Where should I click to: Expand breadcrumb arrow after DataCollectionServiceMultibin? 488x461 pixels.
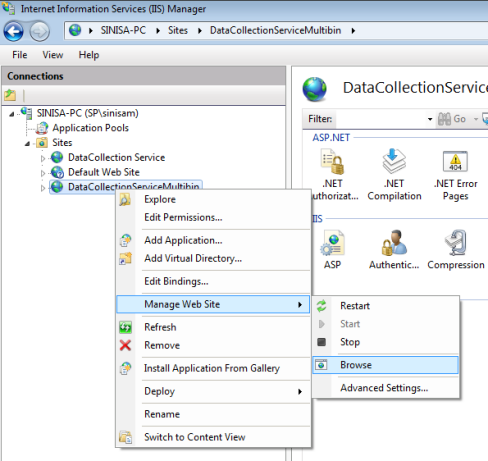(x=353, y=31)
